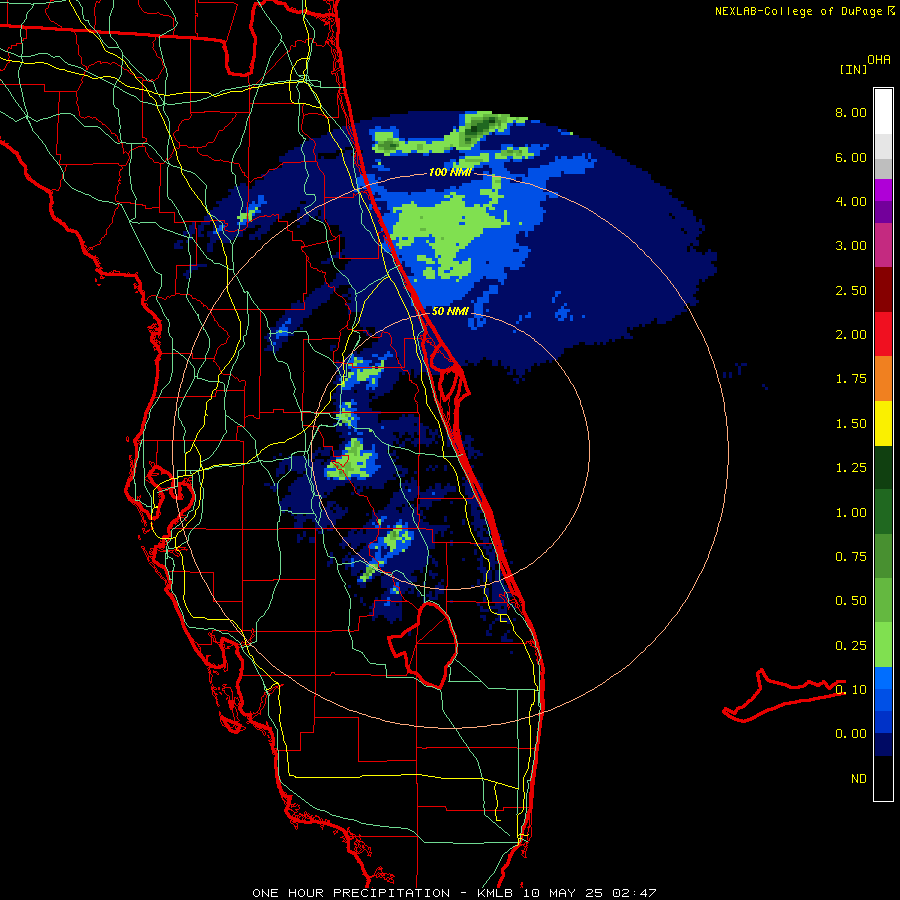Click the OHA product label
Screen dimensions: 900x900
click(x=879, y=60)
